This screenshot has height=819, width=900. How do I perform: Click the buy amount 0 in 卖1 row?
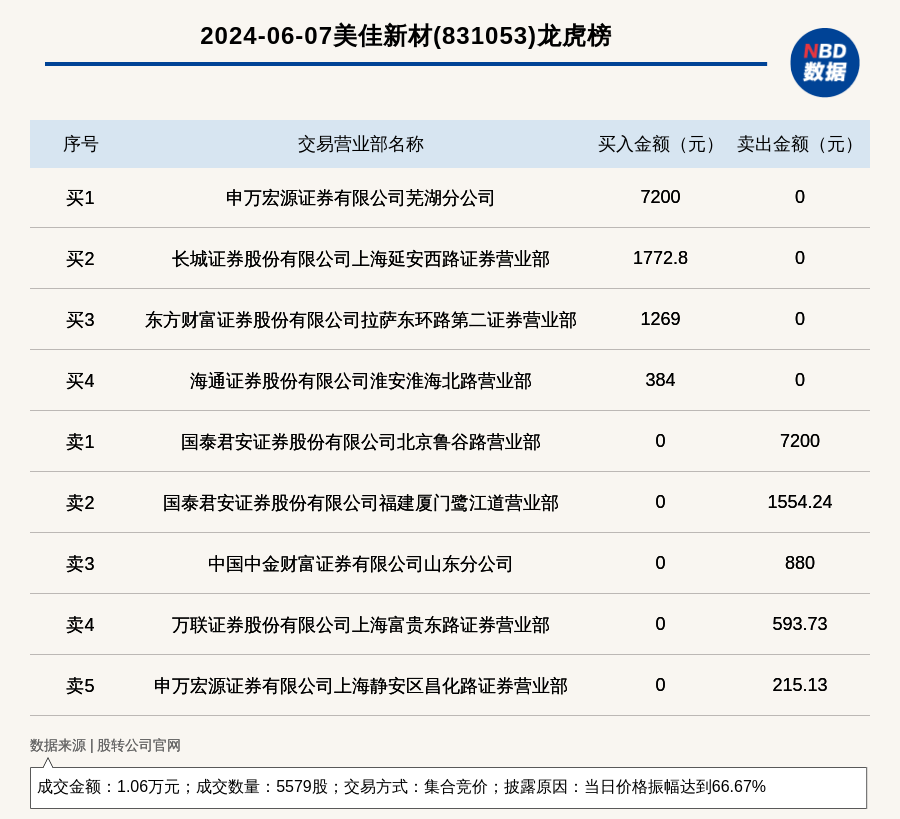[660, 441]
